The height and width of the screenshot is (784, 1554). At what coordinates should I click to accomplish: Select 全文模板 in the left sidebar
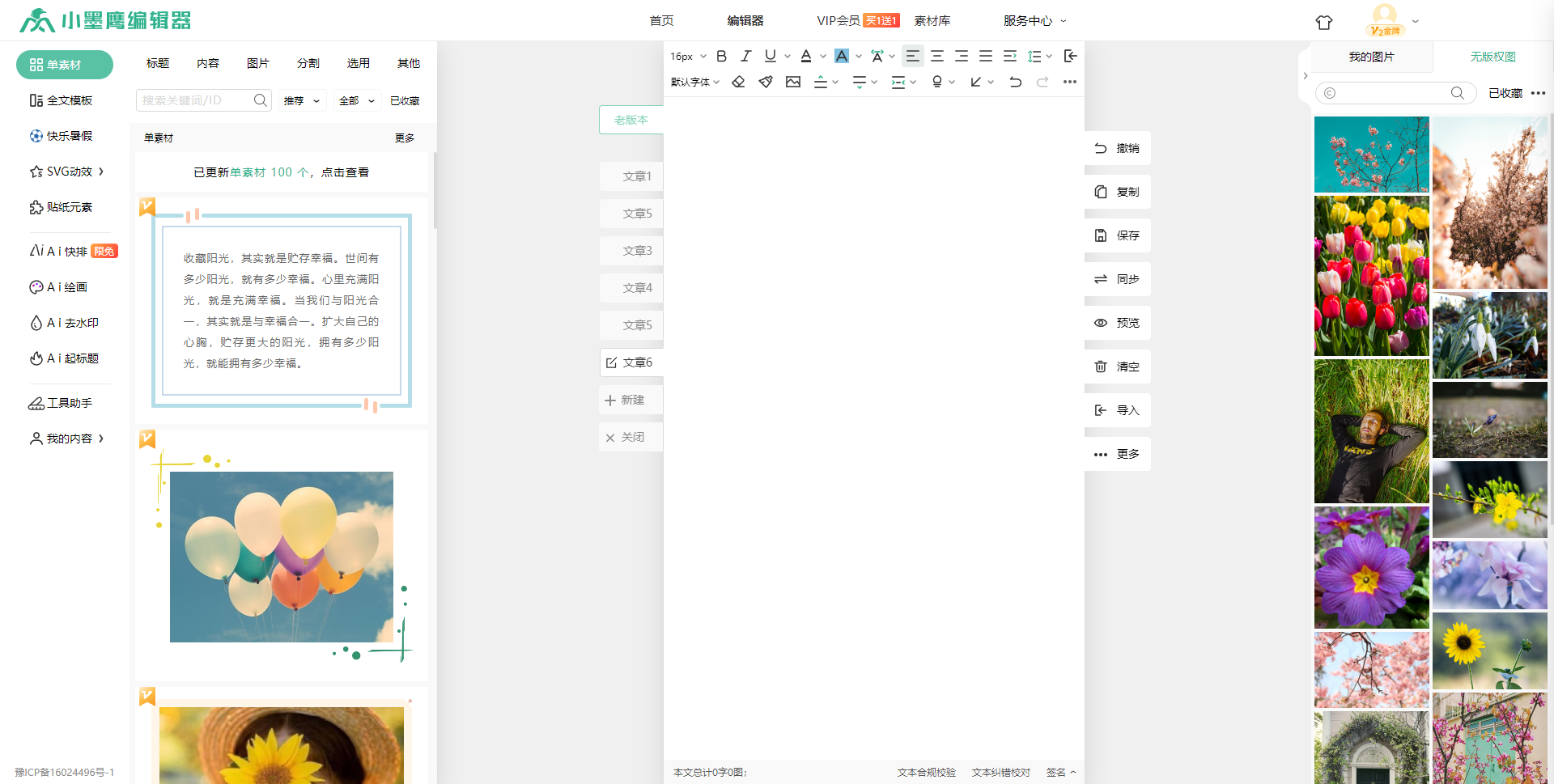pos(62,100)
